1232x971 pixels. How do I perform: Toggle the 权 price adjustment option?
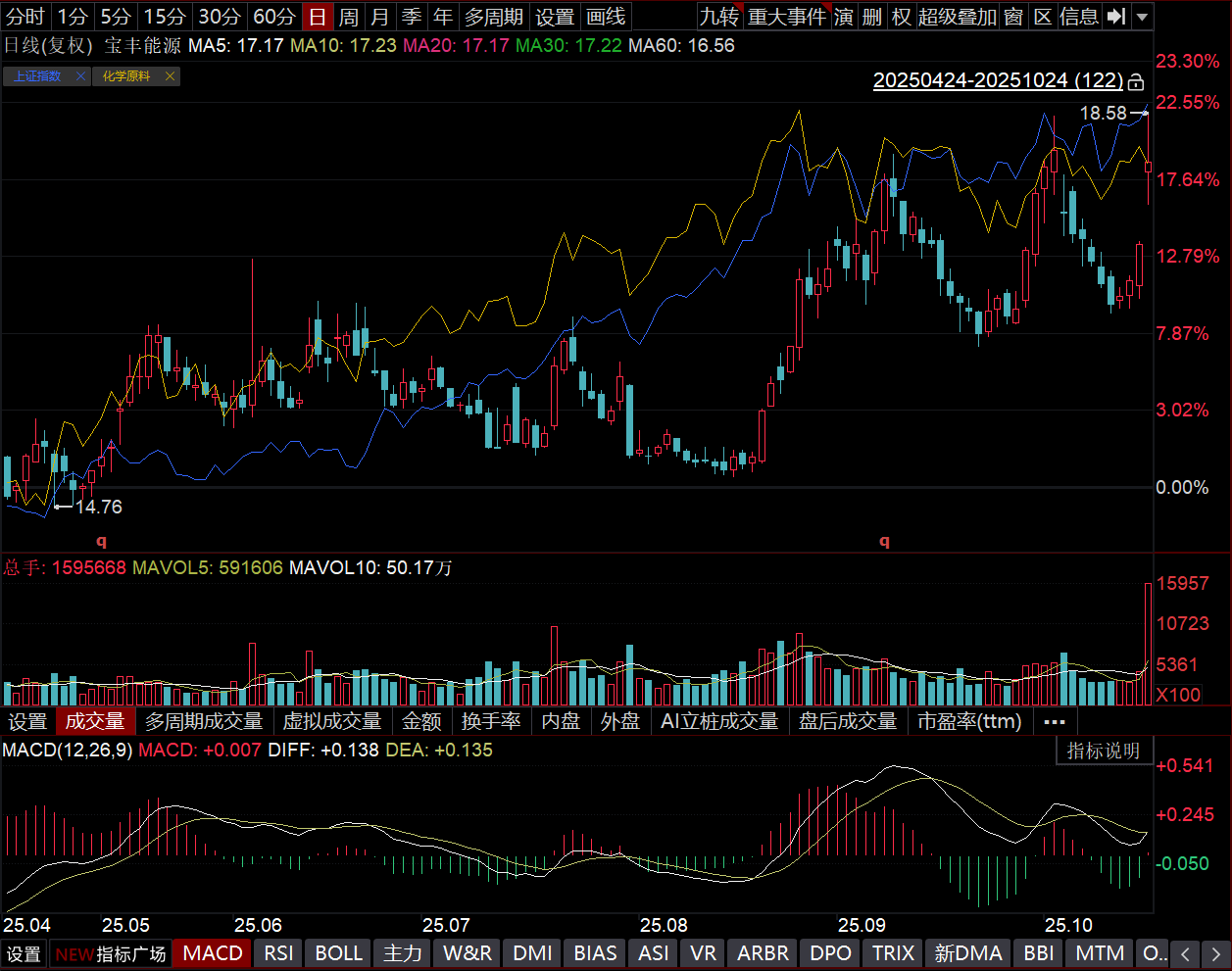coord(901,17)
